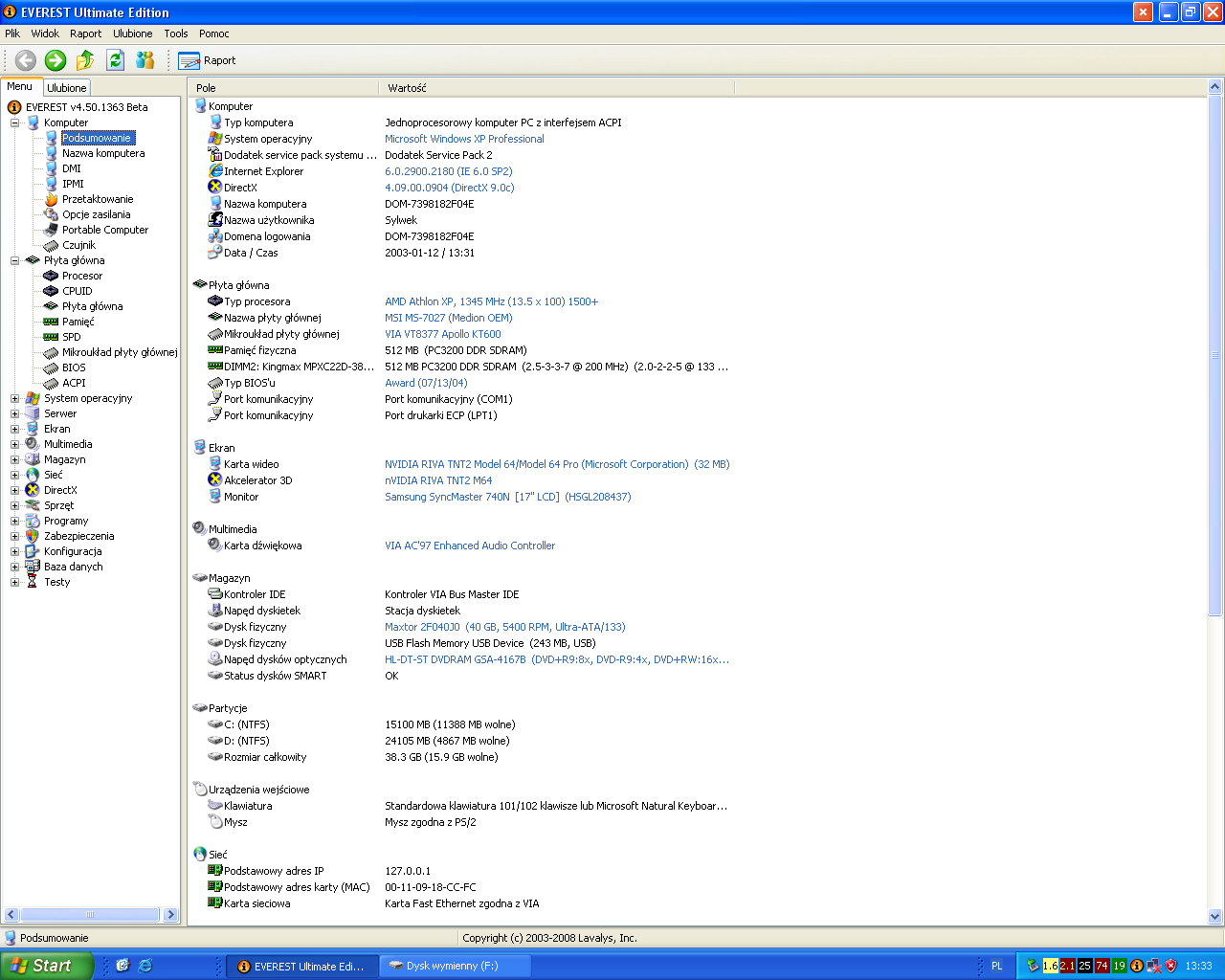This screenshot has width=1225, height=980.
Task: Click the Back navigation arrow icon
Action: coord(26,60)
